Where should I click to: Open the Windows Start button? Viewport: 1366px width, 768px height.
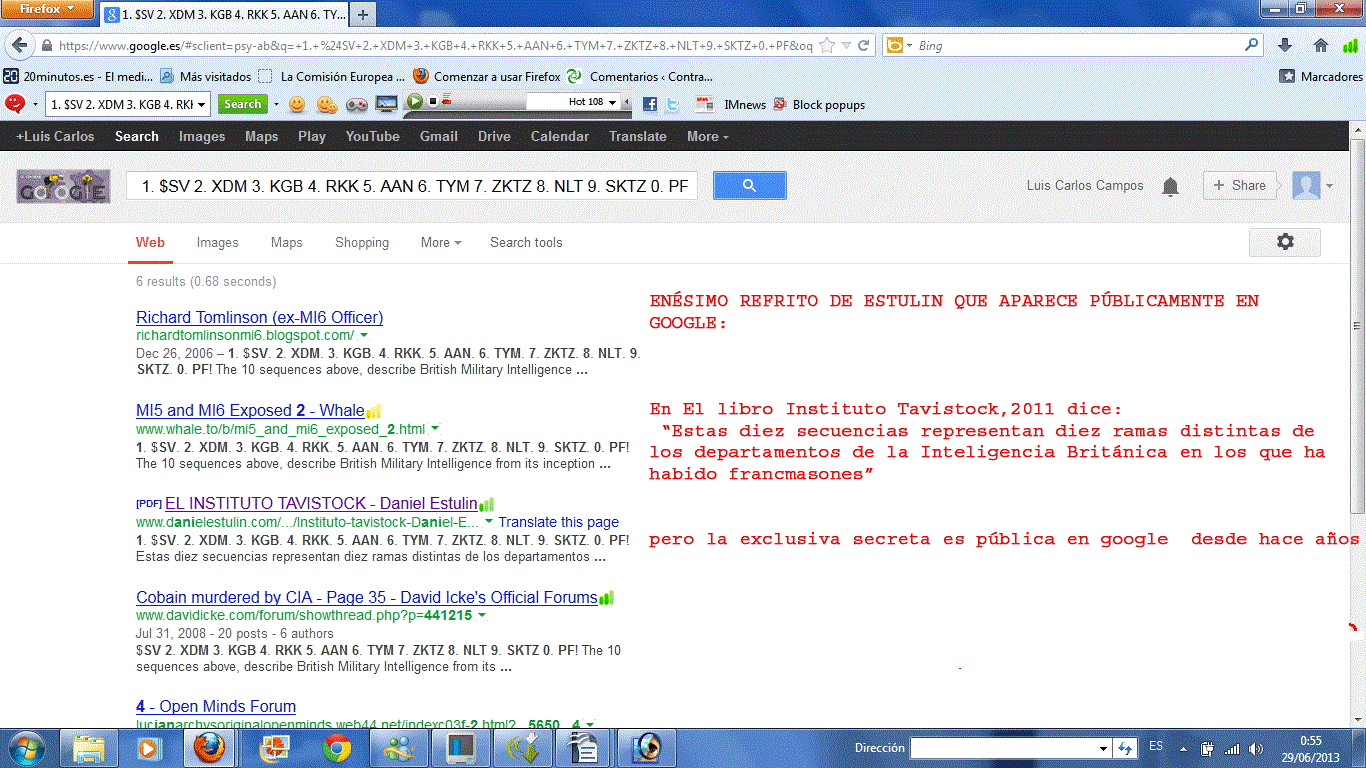(26, 747)
